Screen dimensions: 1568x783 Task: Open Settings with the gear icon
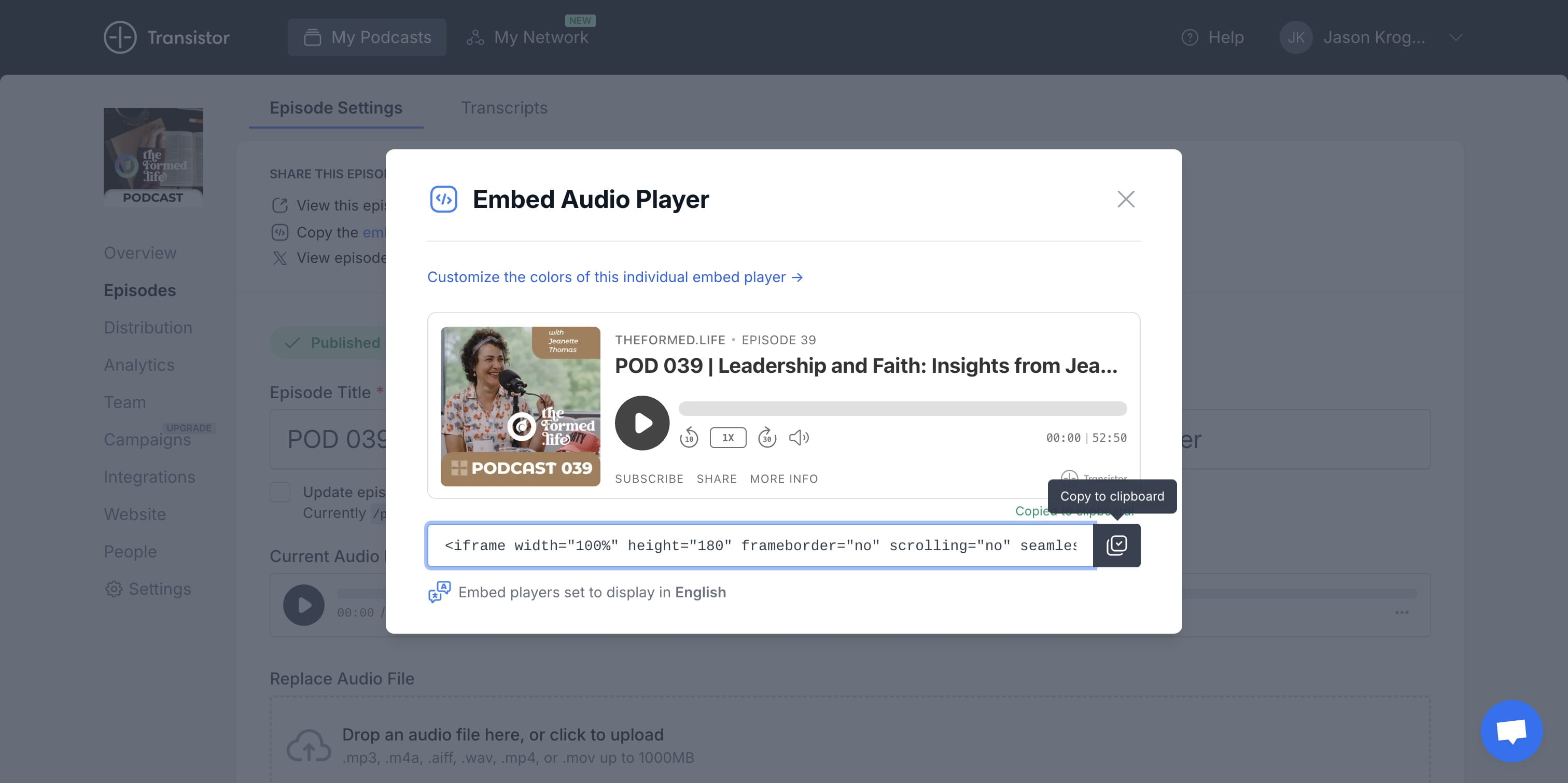click(148, 589)
